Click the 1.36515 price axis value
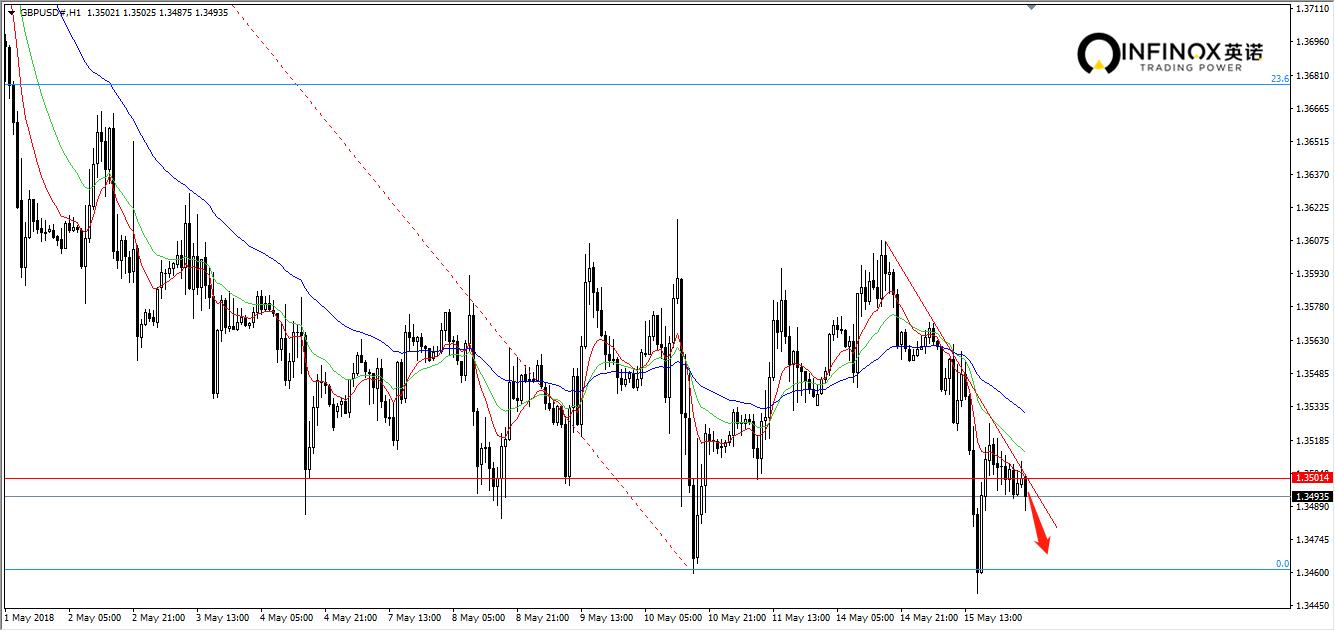The height and width of the screenshot is (631, 1335). (1312, 142)
